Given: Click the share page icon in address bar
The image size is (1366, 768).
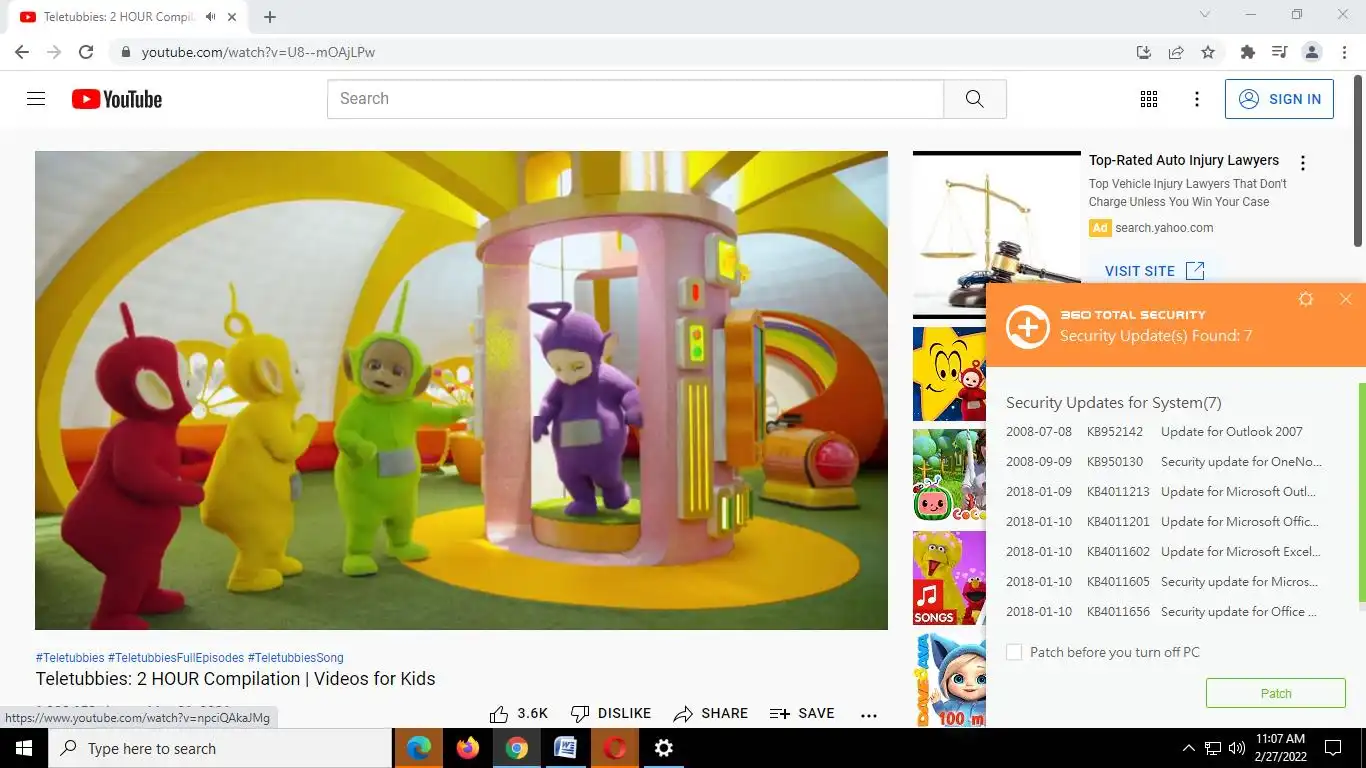Looking at the screenshot, I should coord(1176,52).
